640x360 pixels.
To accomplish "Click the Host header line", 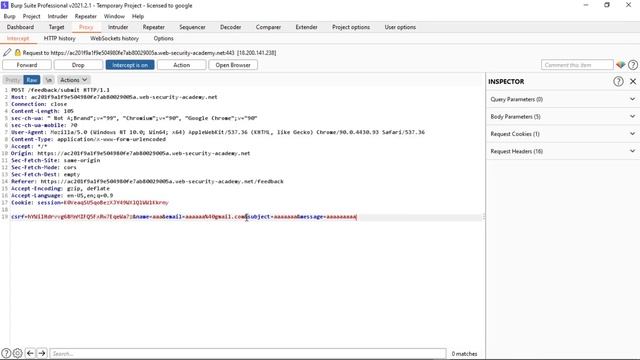I will click(114, 97).
